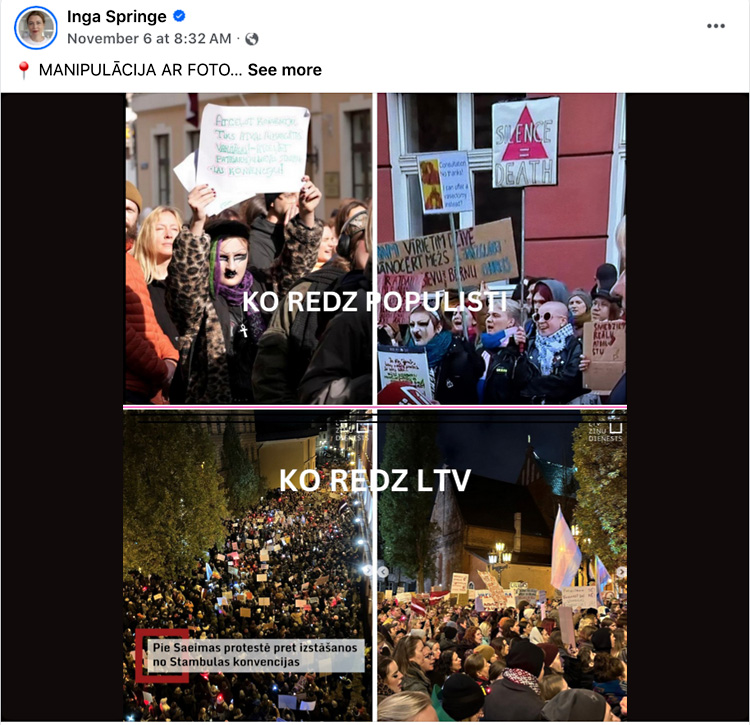Viewport: 750px width, 725px height.
Task: Expand the post with See more
Action: (x=285, y=70)
